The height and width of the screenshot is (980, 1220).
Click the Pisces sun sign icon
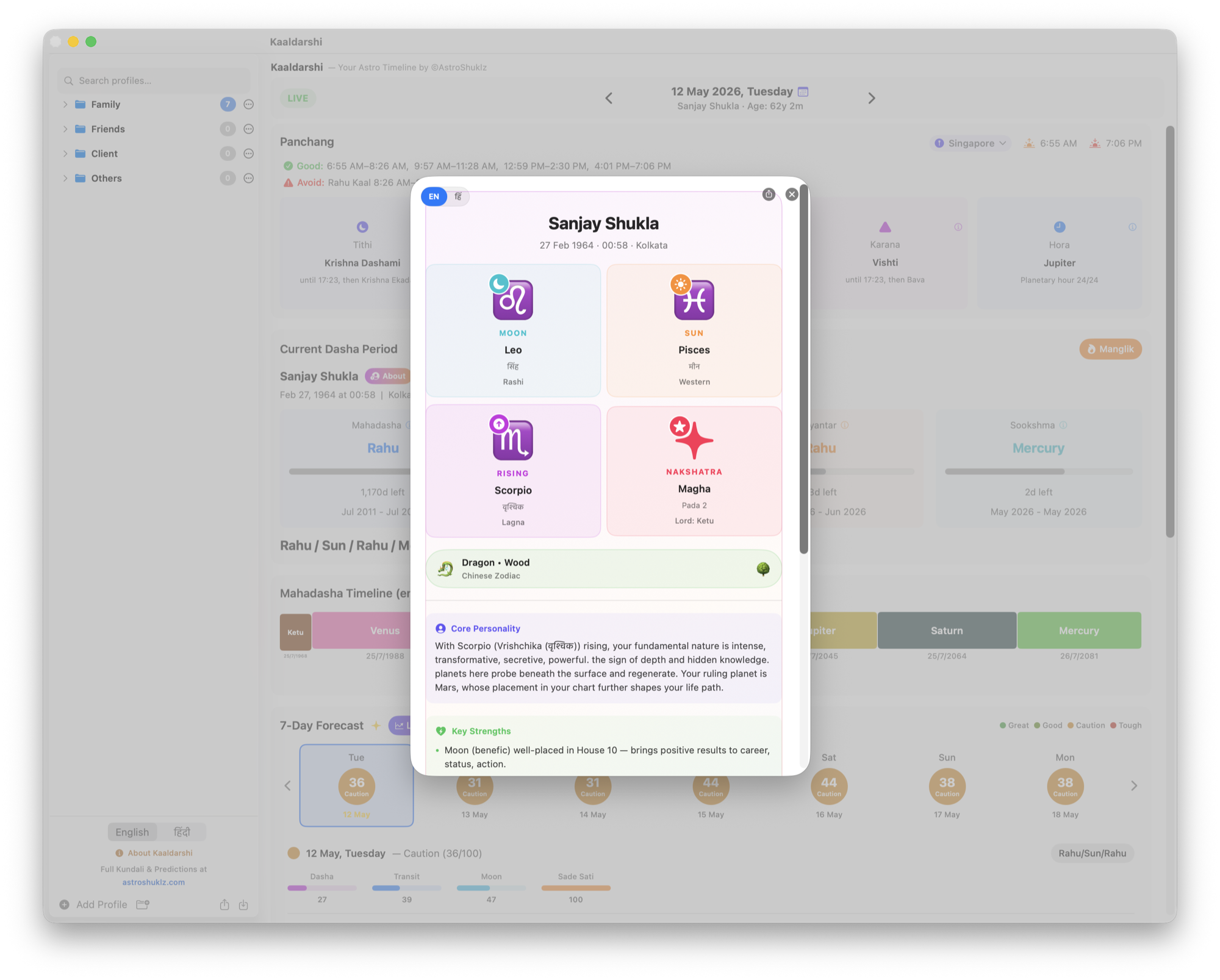pyautogui.click(x=694, y=299)
